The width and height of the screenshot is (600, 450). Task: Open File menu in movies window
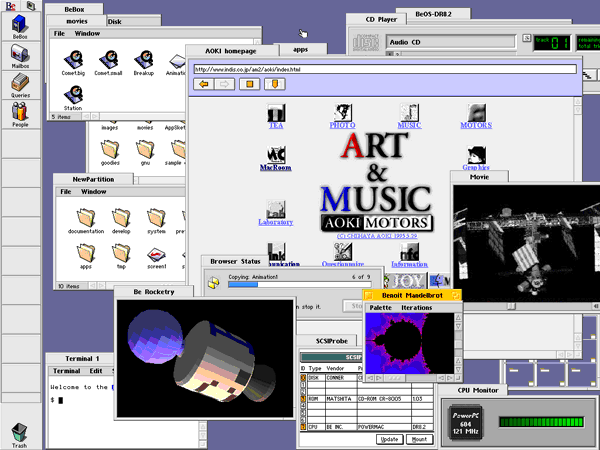click(59, 34)
